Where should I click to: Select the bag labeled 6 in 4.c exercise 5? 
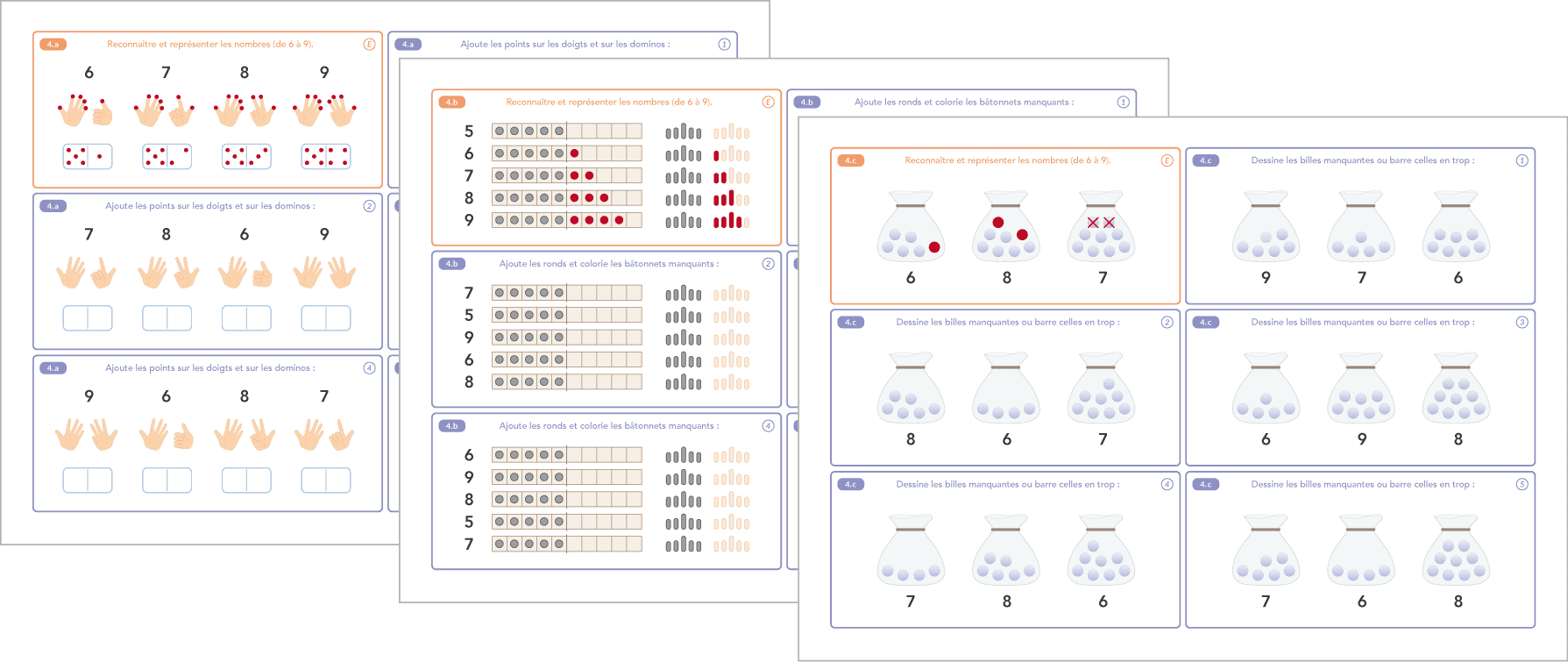coord(1361,551)
